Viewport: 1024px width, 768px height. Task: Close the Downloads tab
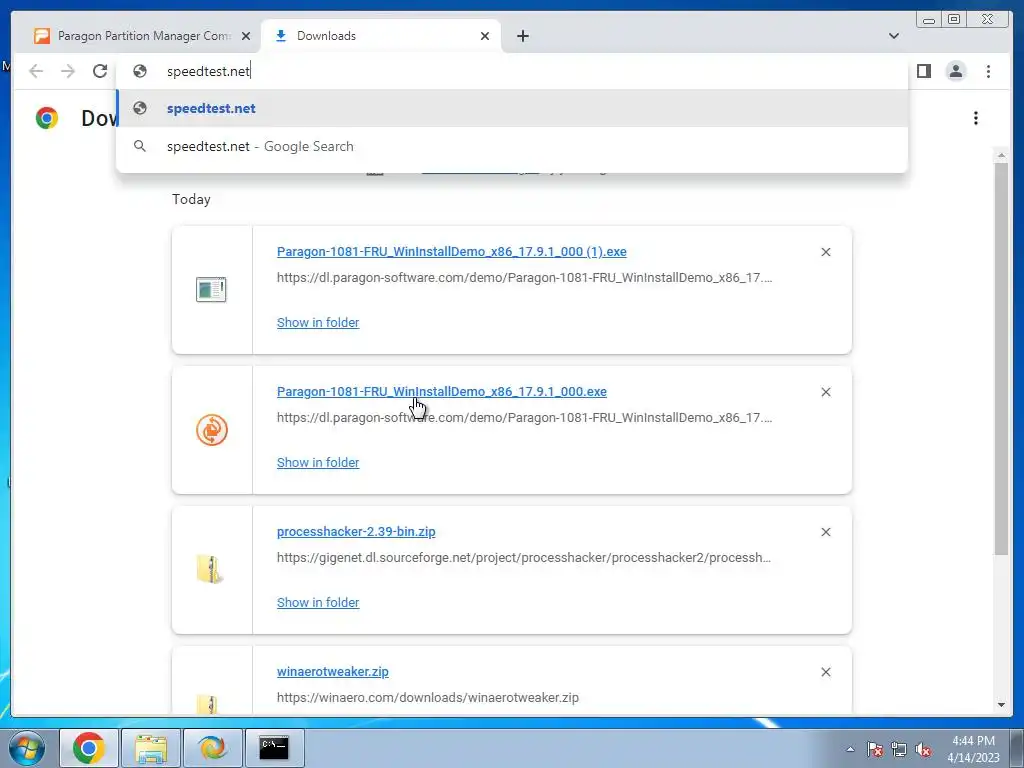coord(485,36)
